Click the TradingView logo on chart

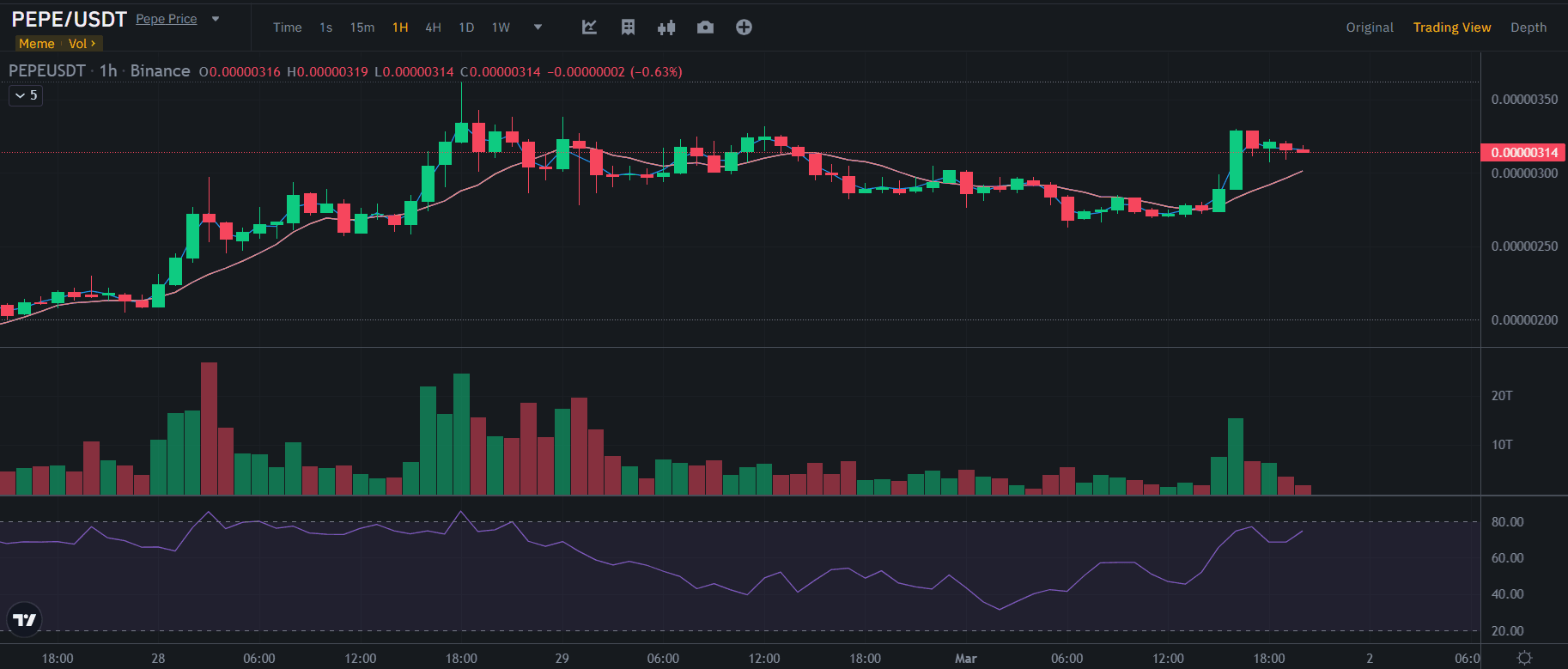click(x=24, y=619)
